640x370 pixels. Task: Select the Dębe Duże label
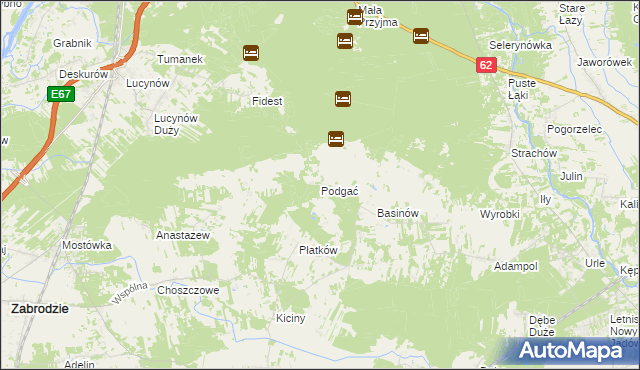pyautogui.click(x=542, y=326)
